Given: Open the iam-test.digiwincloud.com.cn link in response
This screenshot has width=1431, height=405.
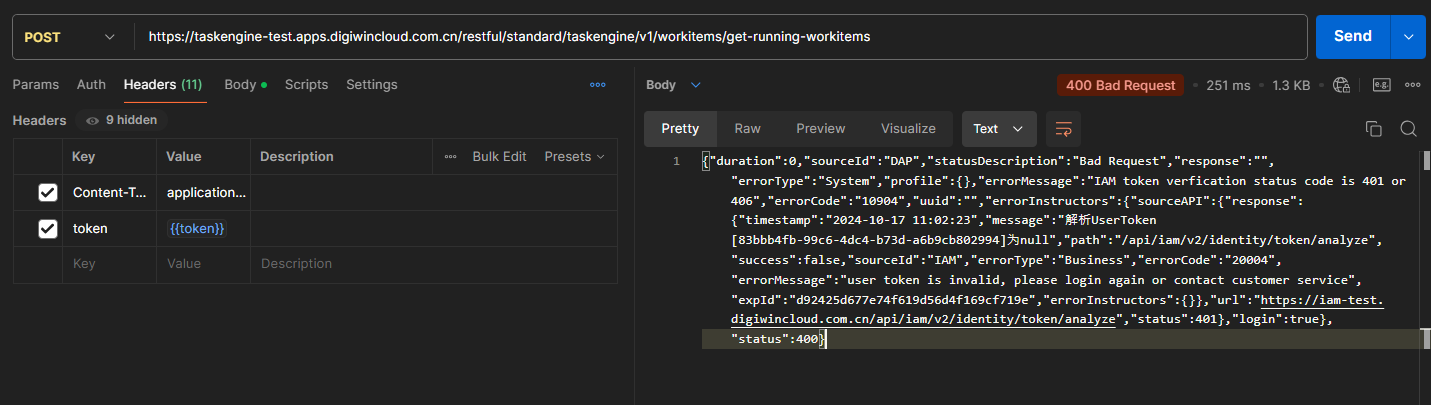Looking at the screenshot, I should [x=1057, y=309].
